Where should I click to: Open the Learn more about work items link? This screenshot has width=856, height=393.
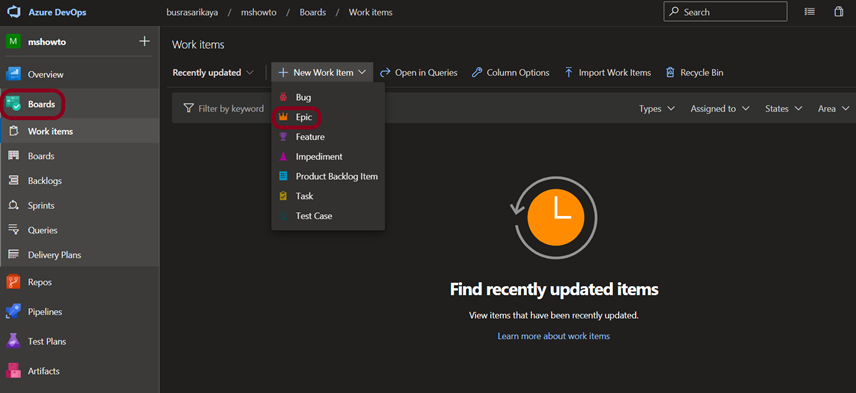554,336
